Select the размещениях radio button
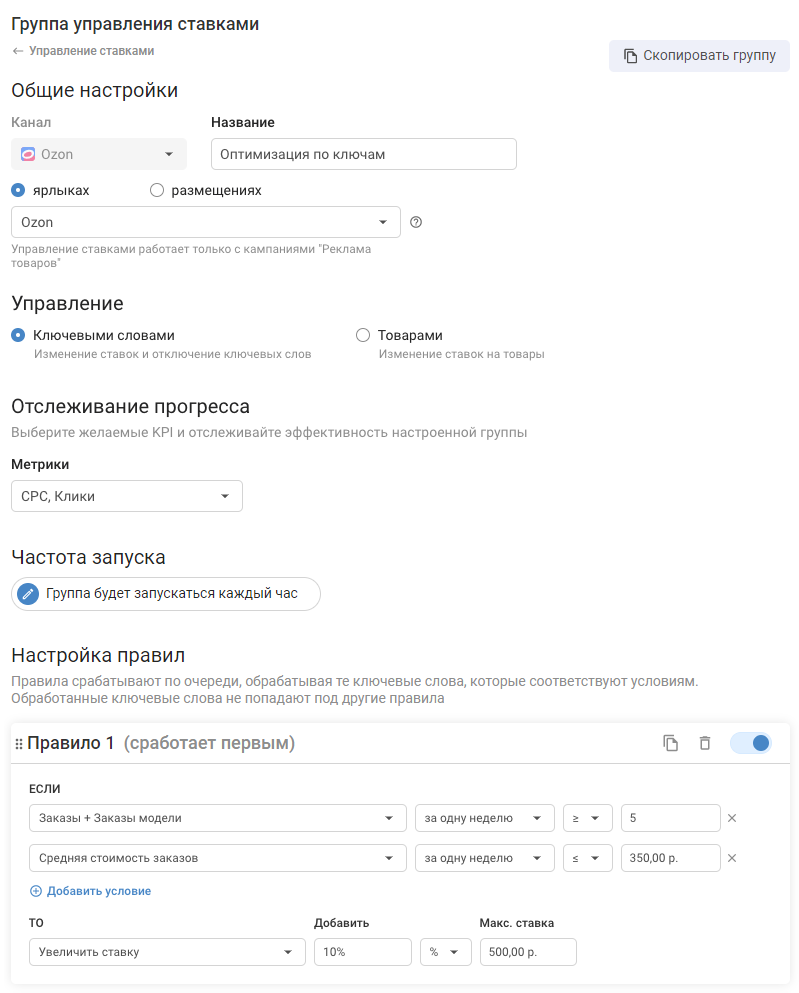Viewport: 799px width, 993px height. click(x=156, y=190)
